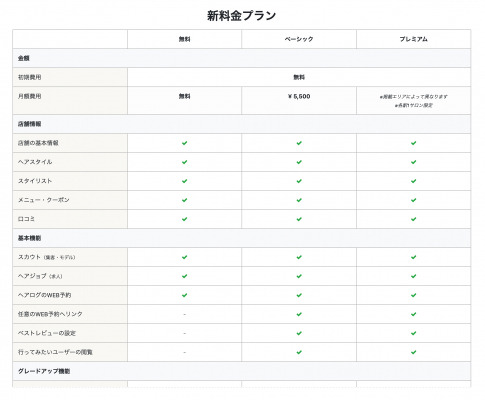The width and height of the screenshot is (485, 400).
Task: Click the 行ってみたいユーザーの閲覧 checkmark under ベーシック
Action: [299, 352]
